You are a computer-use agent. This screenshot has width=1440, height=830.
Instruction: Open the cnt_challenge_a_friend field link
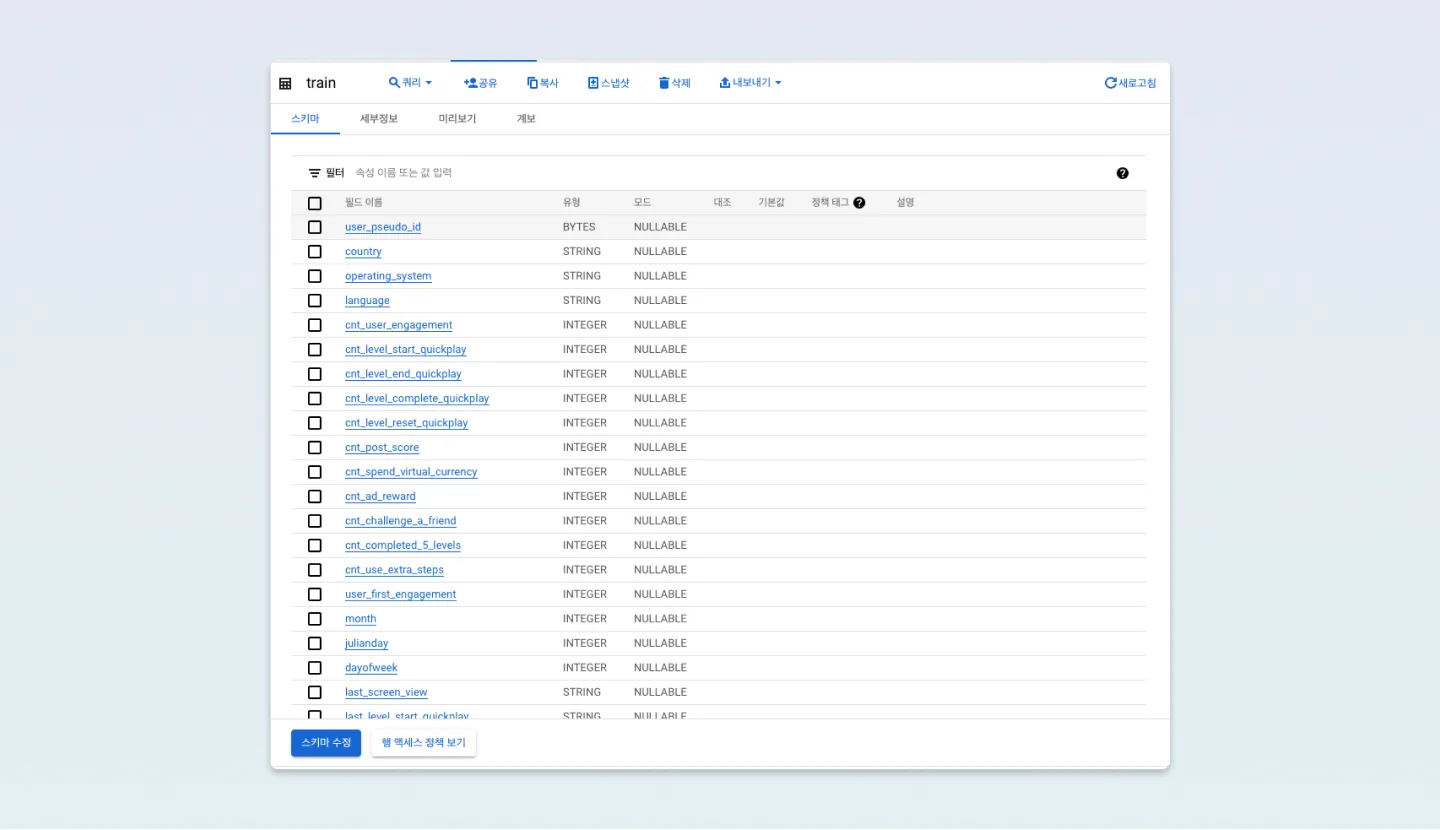400,521
